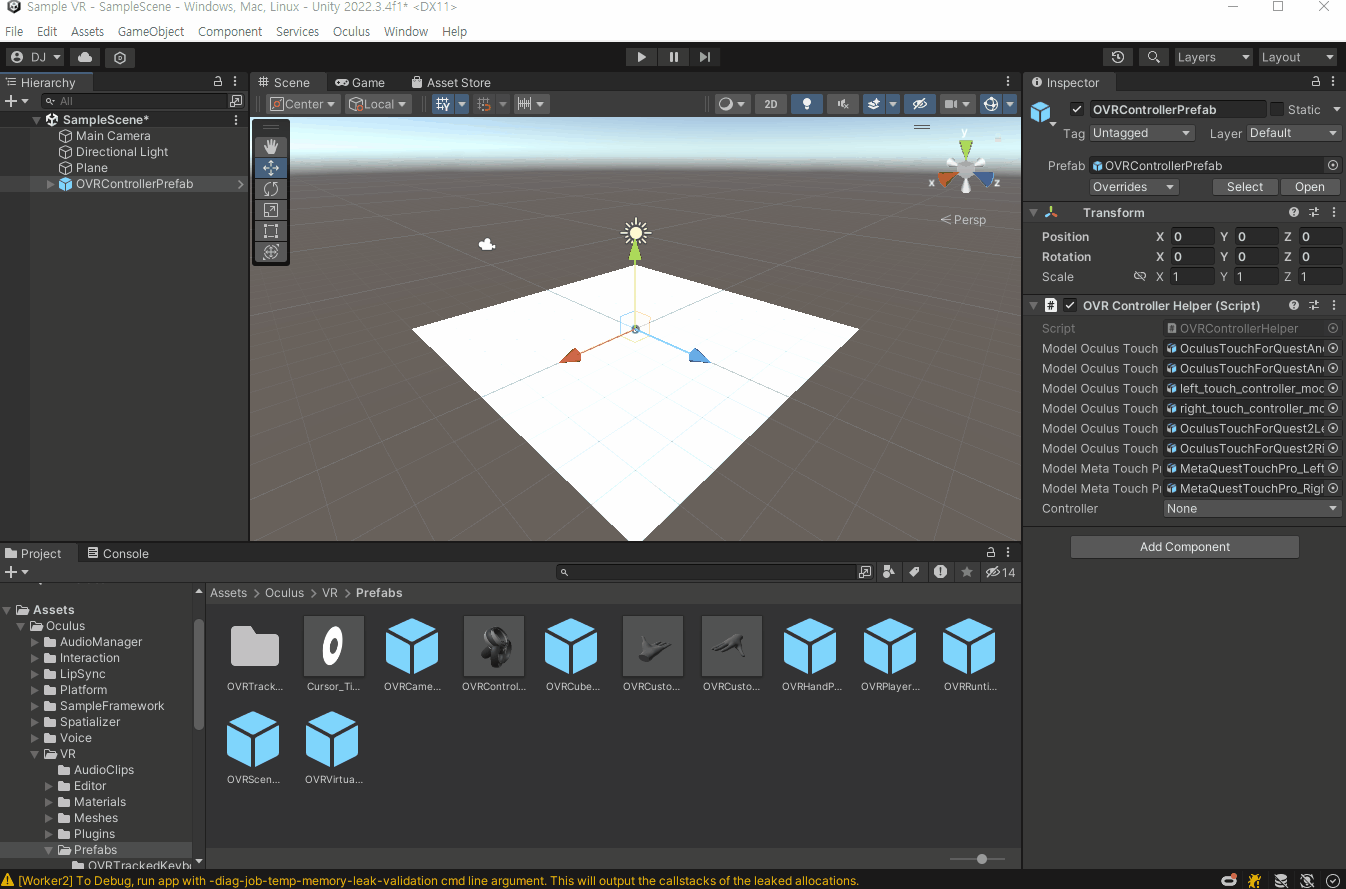The height and width of the screenshot is (889, 1346).
Task: Toggle grid visibility in scene toolbar
Action: click(x=443, y=104)
